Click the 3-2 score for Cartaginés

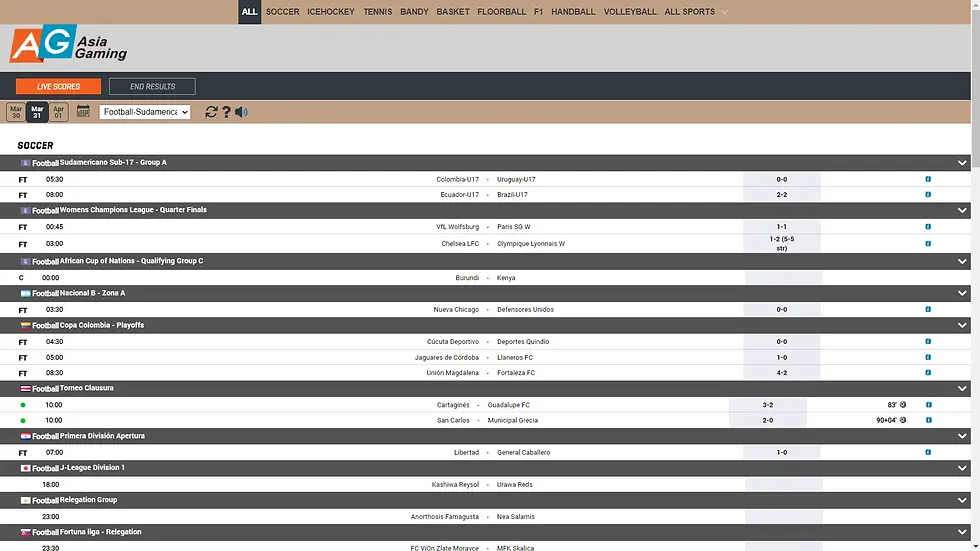[768, 405]
